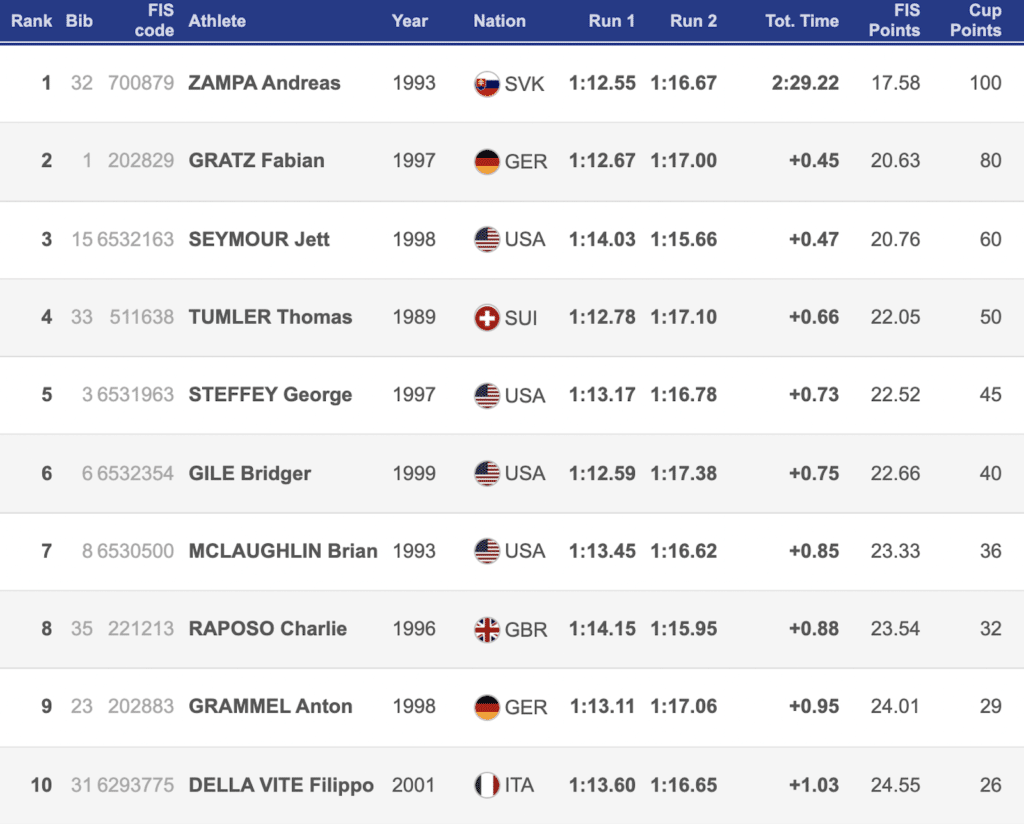Click the Rank column header
The height and width of the screenshot is (824, 1024).
[x=32, y=20]
